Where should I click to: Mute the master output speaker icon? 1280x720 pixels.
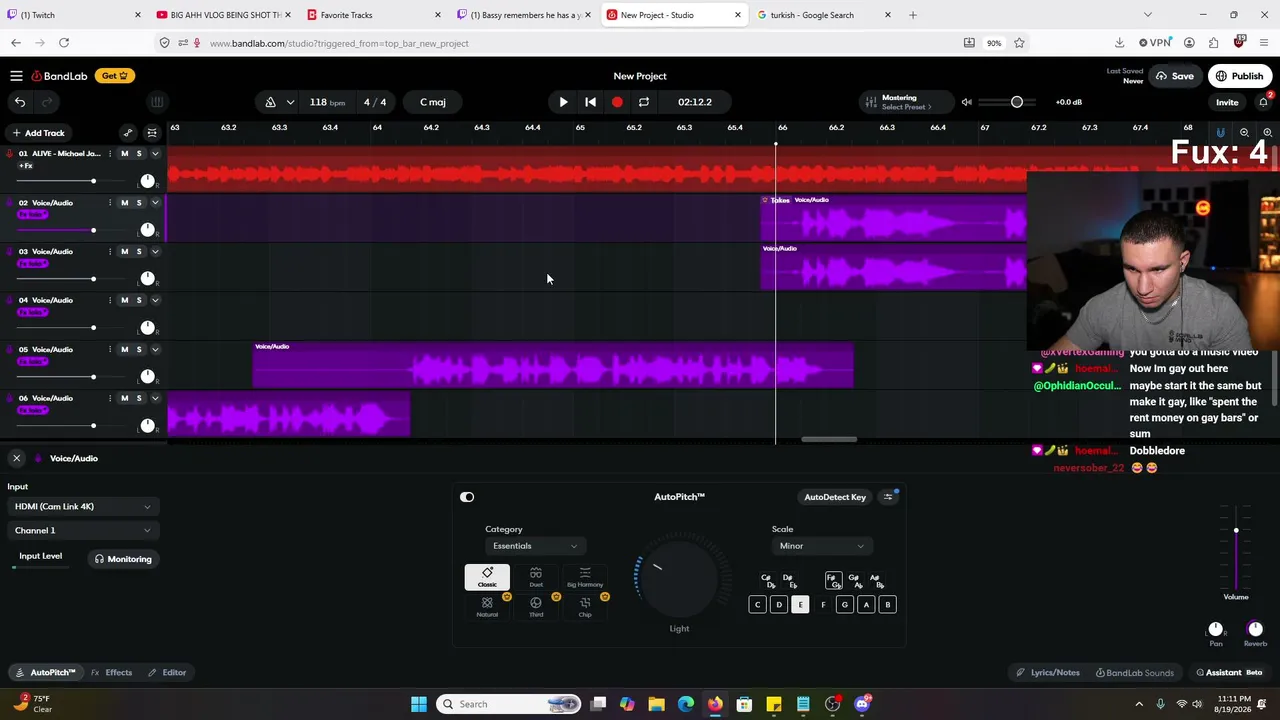(966, 102)
